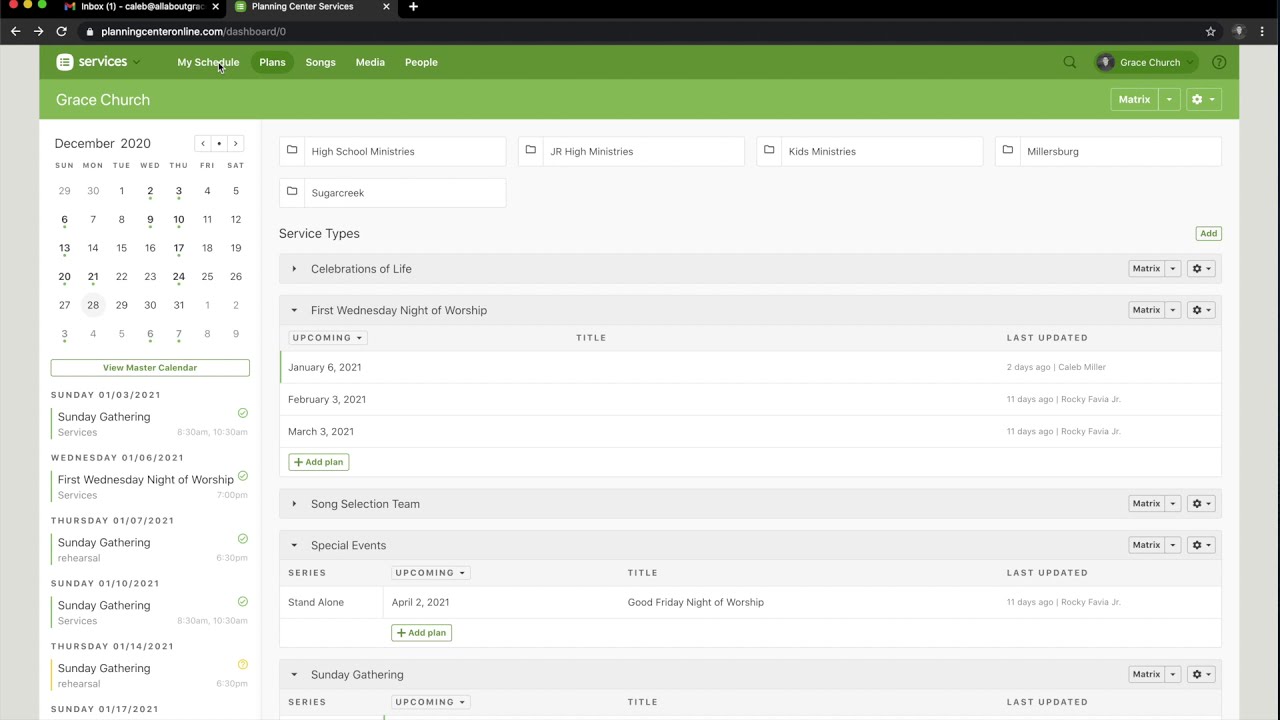Click browser back arrow
The height and width of the screenshot is (720, 1280).
[15, 31]
